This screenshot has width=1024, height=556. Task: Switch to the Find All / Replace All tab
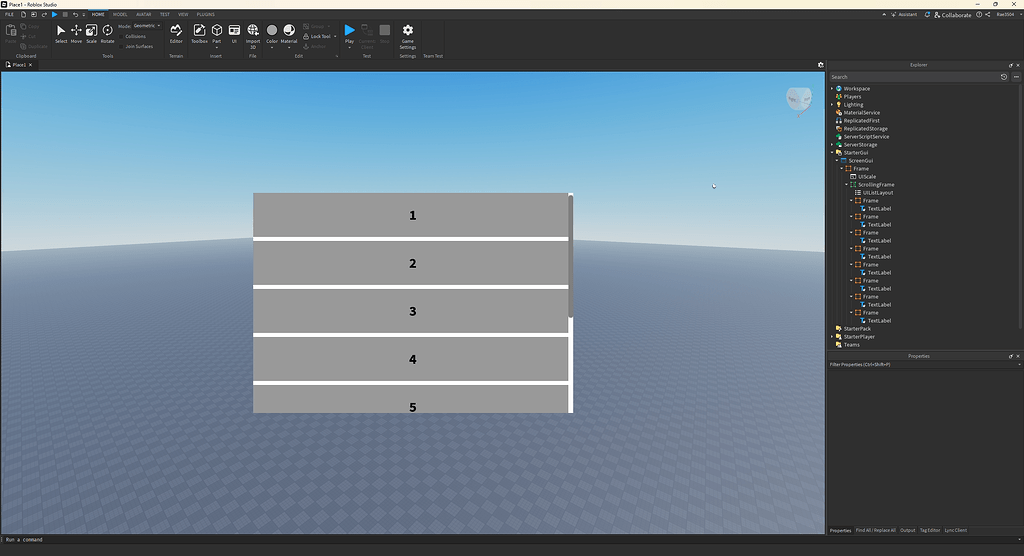(876, 531)
